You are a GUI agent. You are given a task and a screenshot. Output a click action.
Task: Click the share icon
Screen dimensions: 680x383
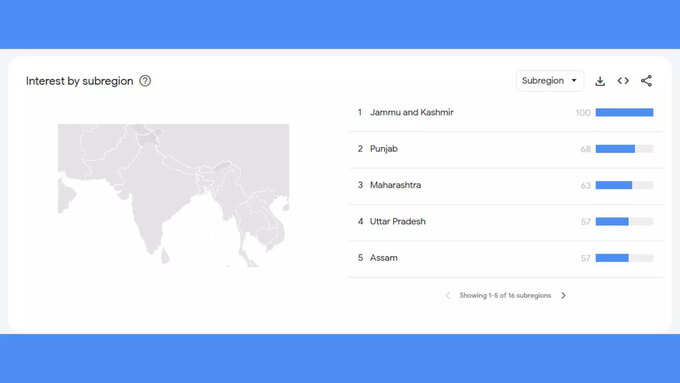click(646, 81)
